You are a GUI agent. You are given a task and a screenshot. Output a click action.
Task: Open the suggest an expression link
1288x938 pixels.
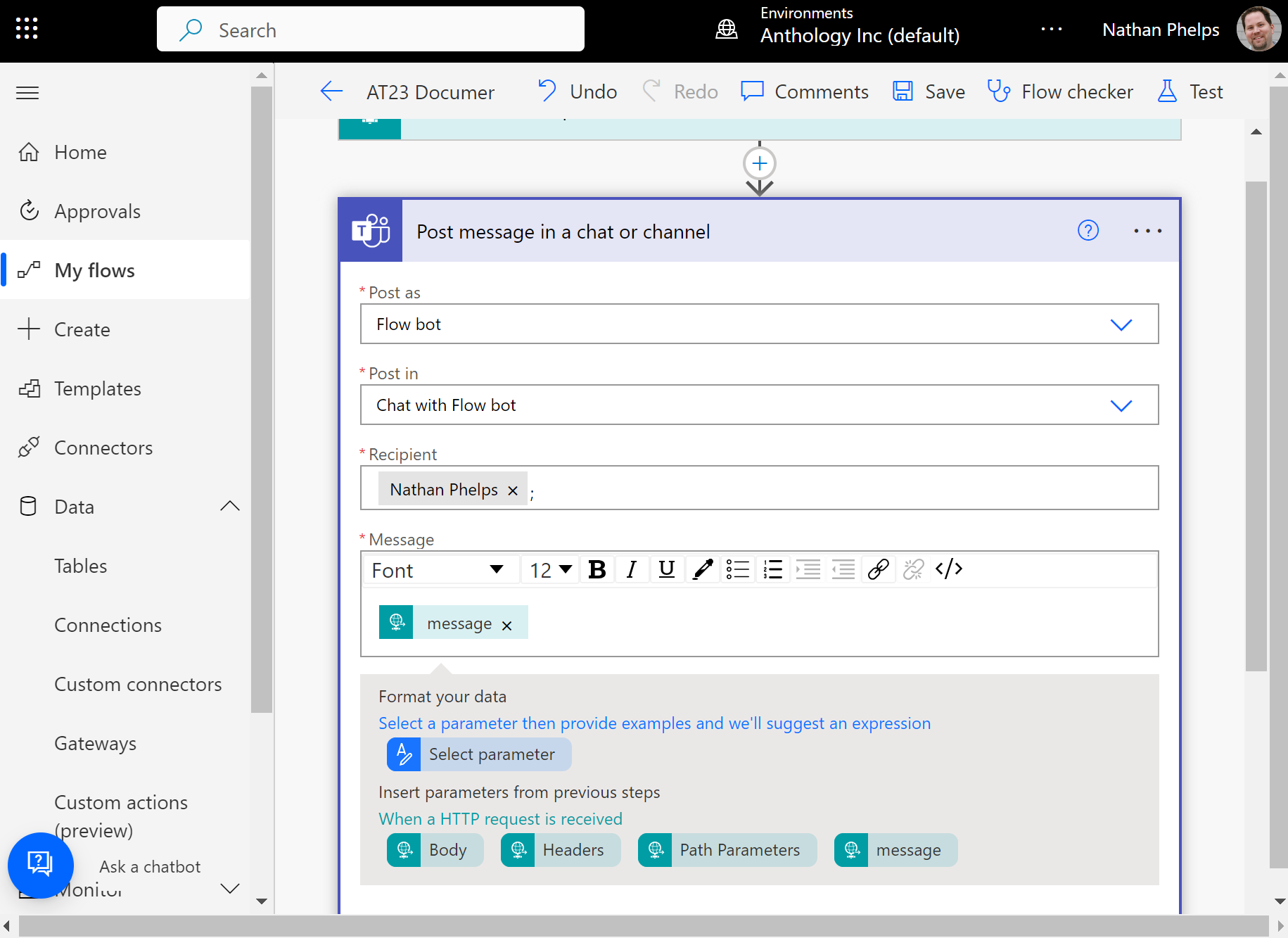click(x=654, y=723)
